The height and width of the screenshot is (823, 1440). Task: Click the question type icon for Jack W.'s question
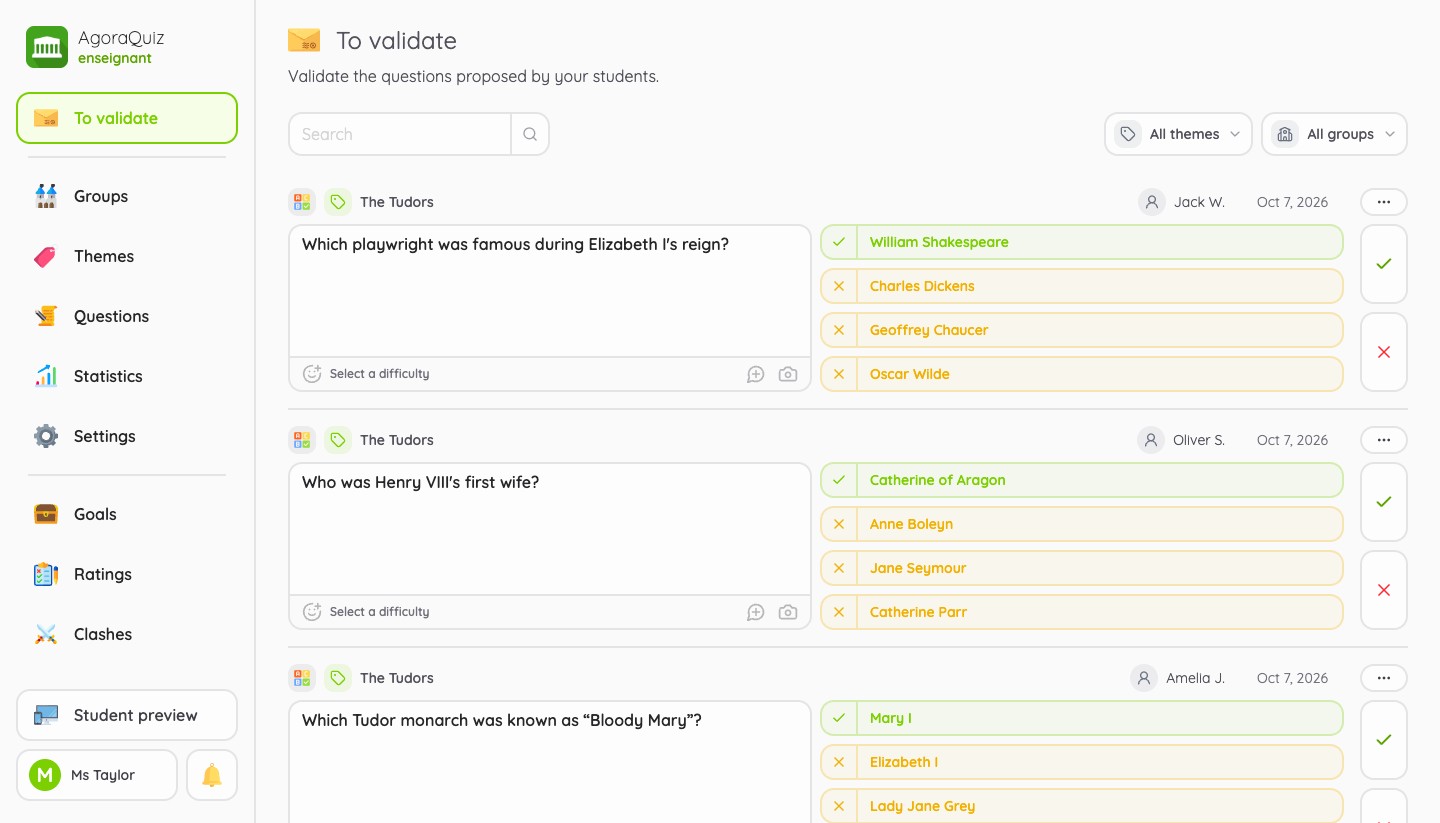tap(302, 202)
